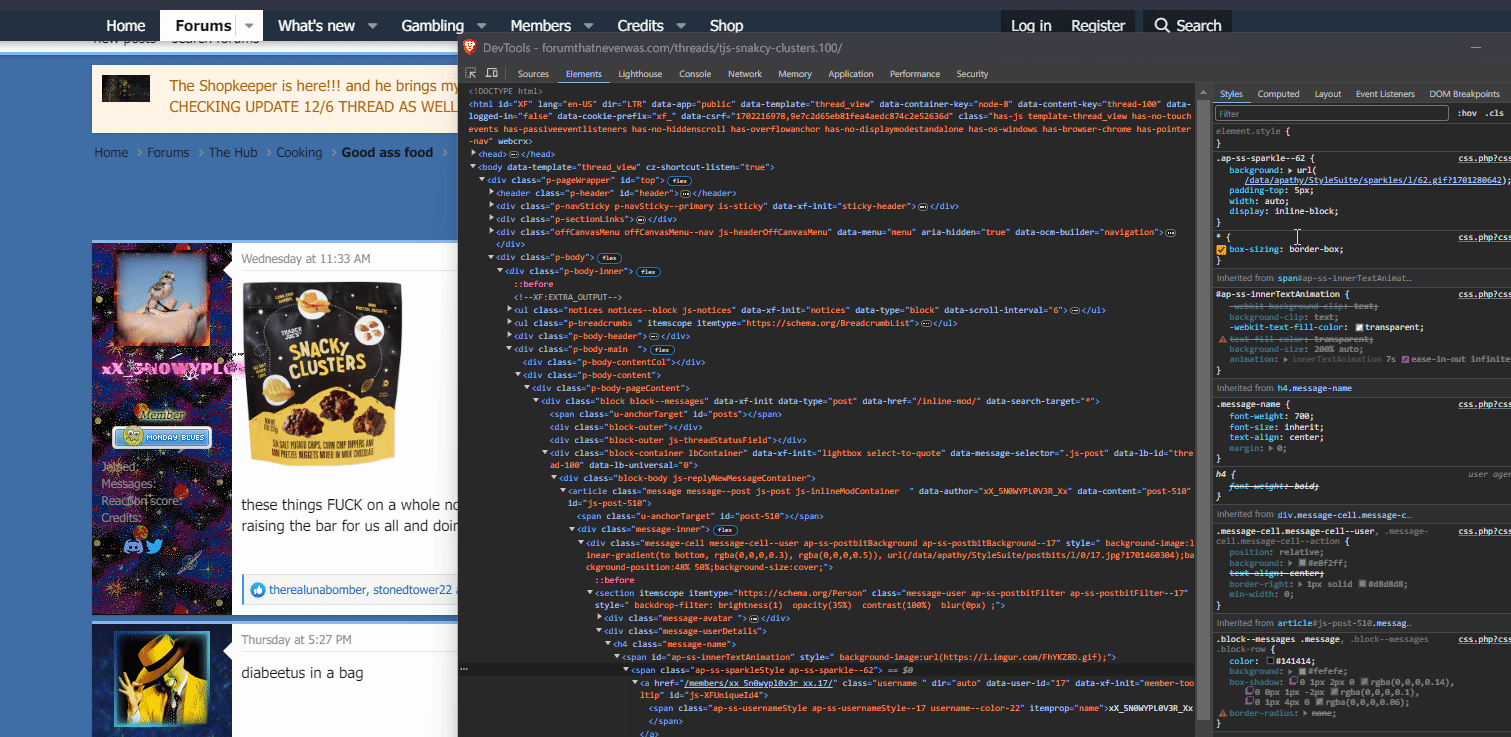Click the Twitter bird icon

pos(154,546)
